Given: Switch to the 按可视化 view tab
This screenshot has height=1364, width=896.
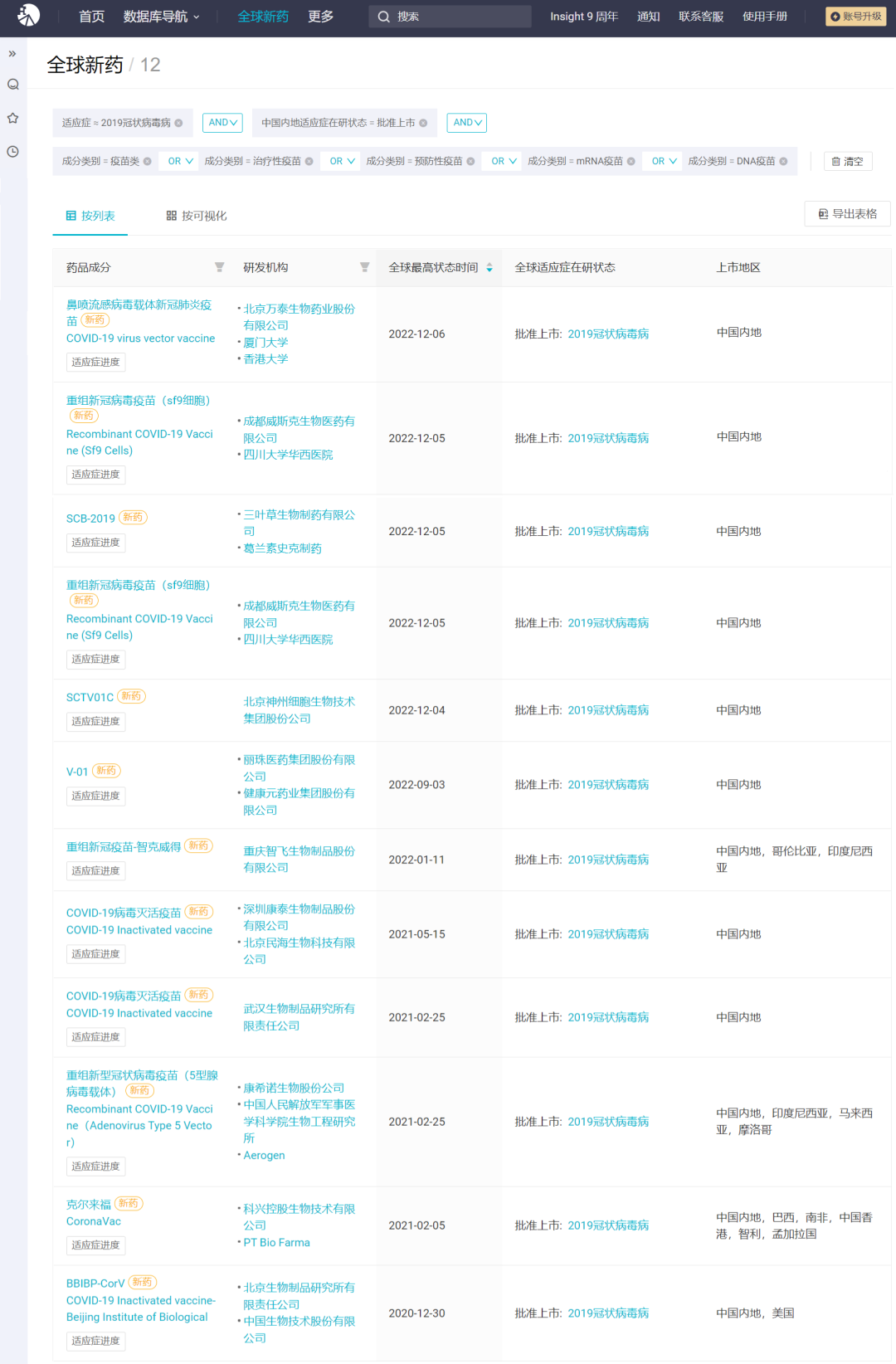Looking at the screenshot, I should (x=197, y=216).
